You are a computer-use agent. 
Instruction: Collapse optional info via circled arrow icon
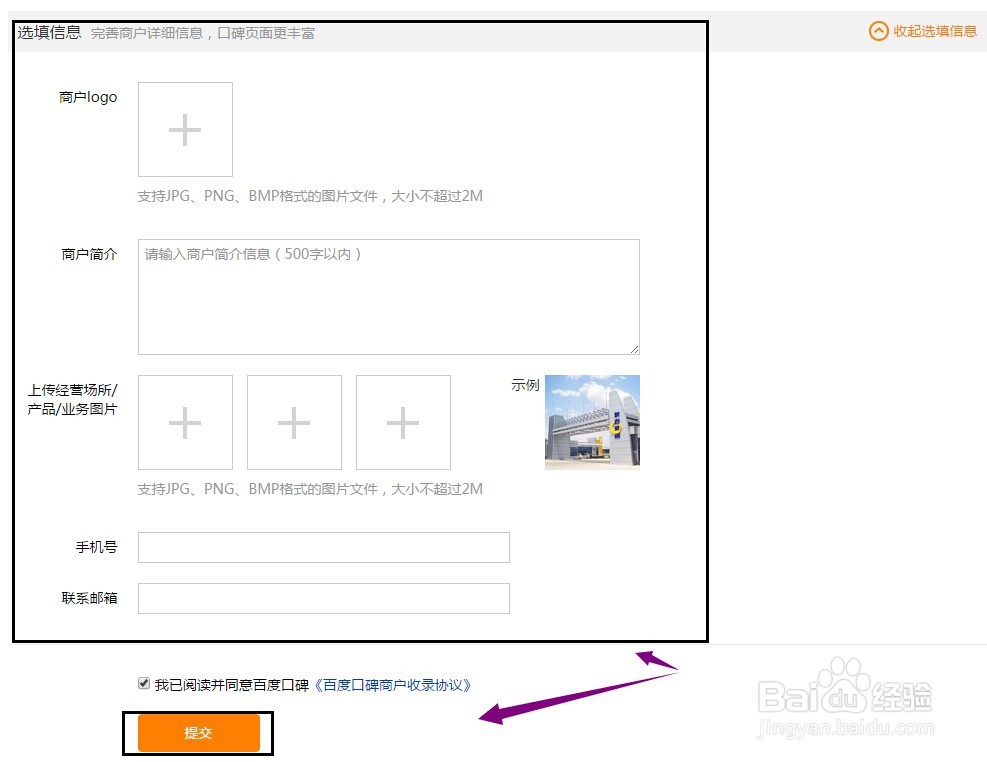click(x=878, y=31)
